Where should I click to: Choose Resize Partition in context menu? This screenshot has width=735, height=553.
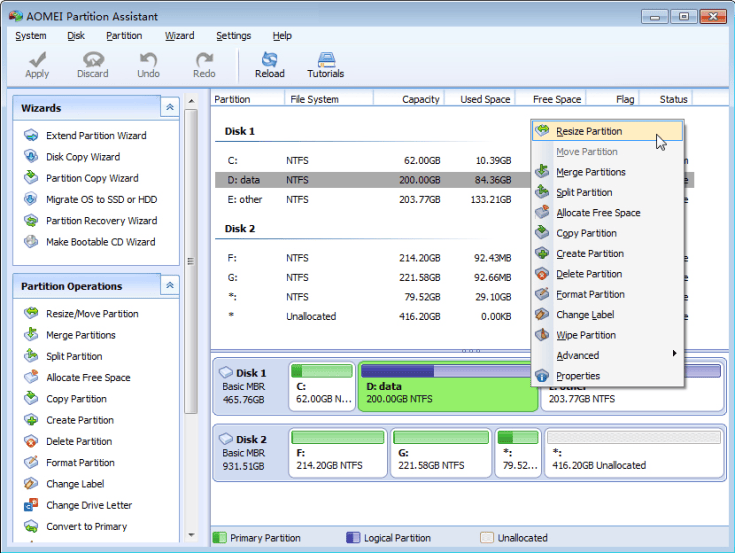coord(607,131)
